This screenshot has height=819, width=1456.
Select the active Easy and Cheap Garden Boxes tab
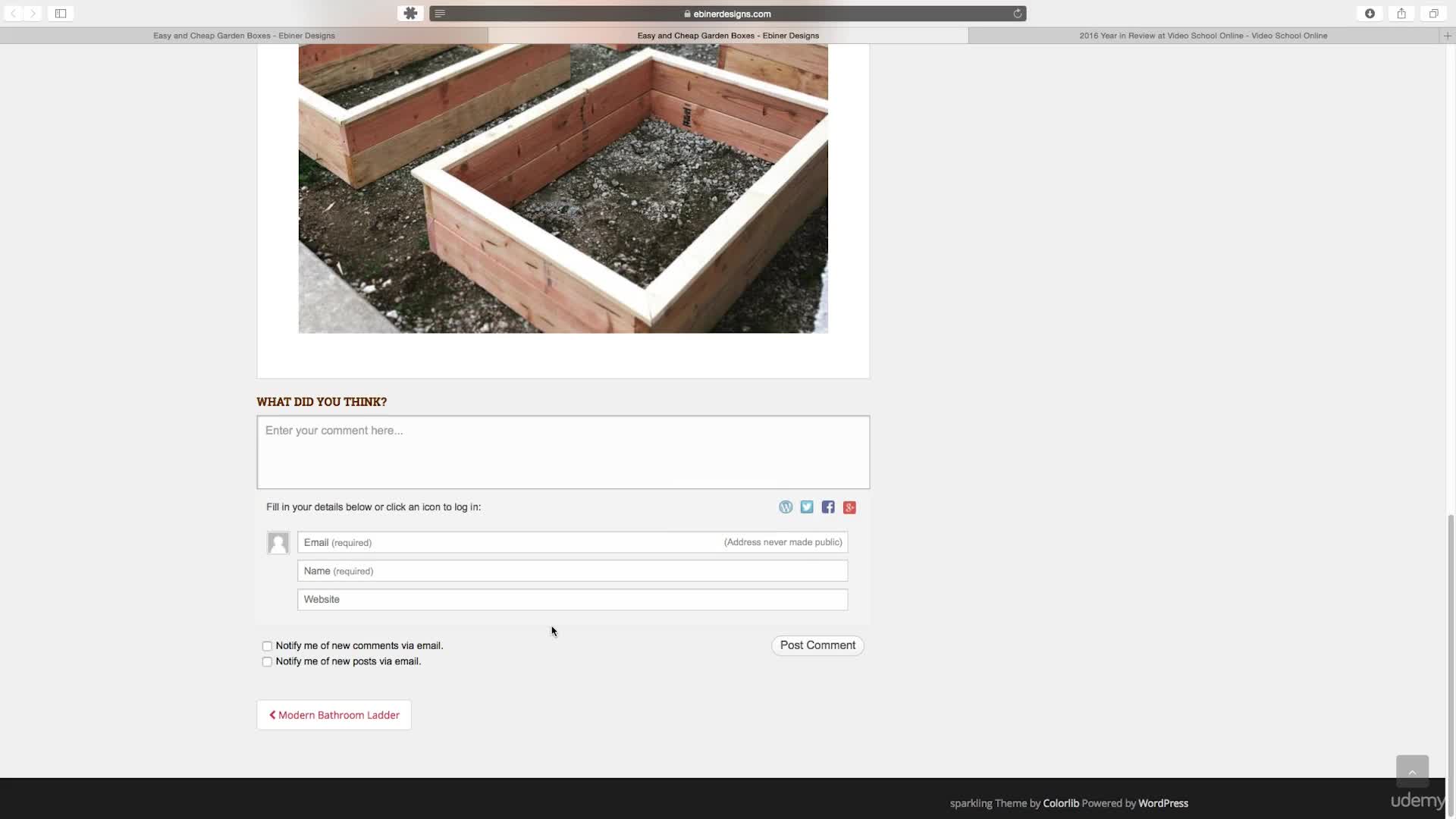[728, 36]
